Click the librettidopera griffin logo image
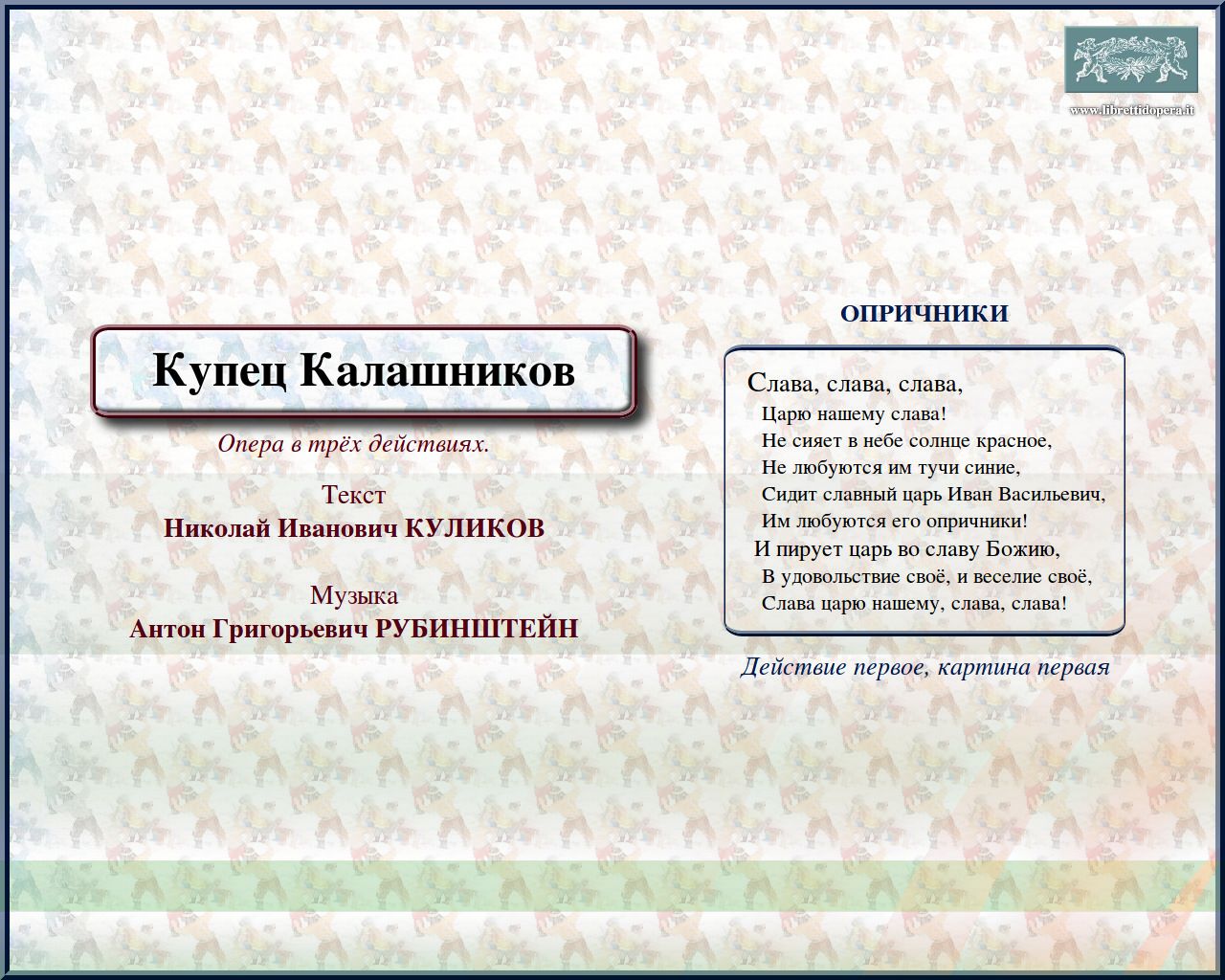The image size is (1225, 980). click(1131, 59)
